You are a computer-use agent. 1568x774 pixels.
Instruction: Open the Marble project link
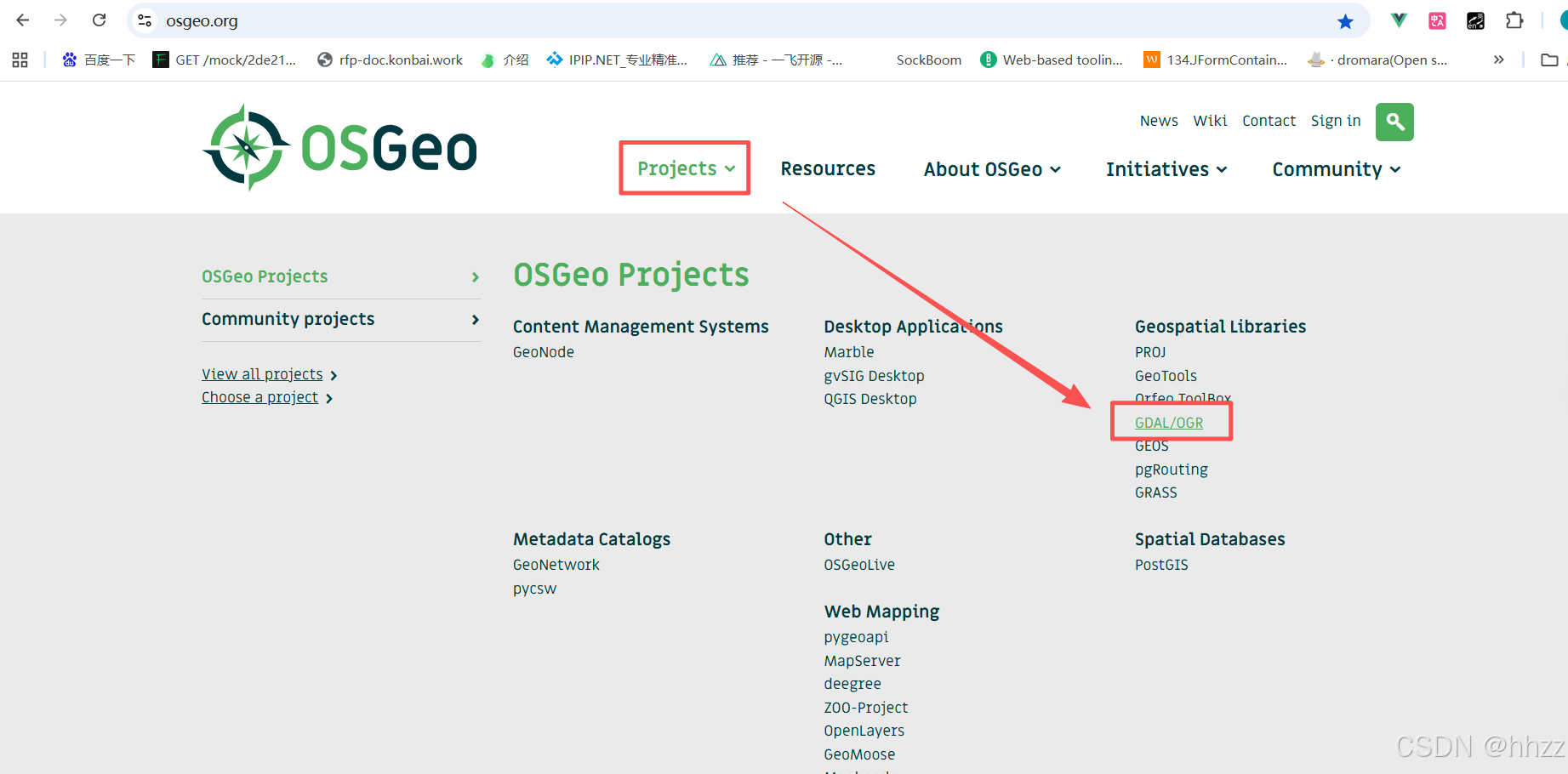pos(849,352)
